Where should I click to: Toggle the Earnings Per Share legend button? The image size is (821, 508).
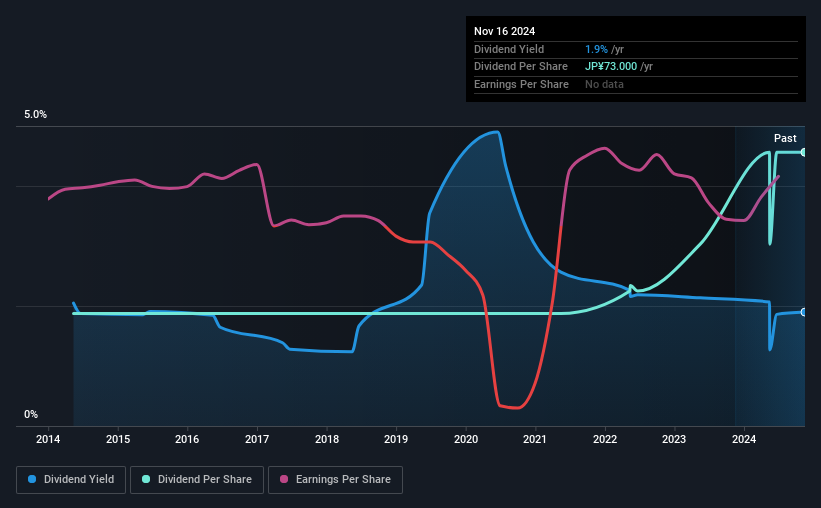[335, 480]
